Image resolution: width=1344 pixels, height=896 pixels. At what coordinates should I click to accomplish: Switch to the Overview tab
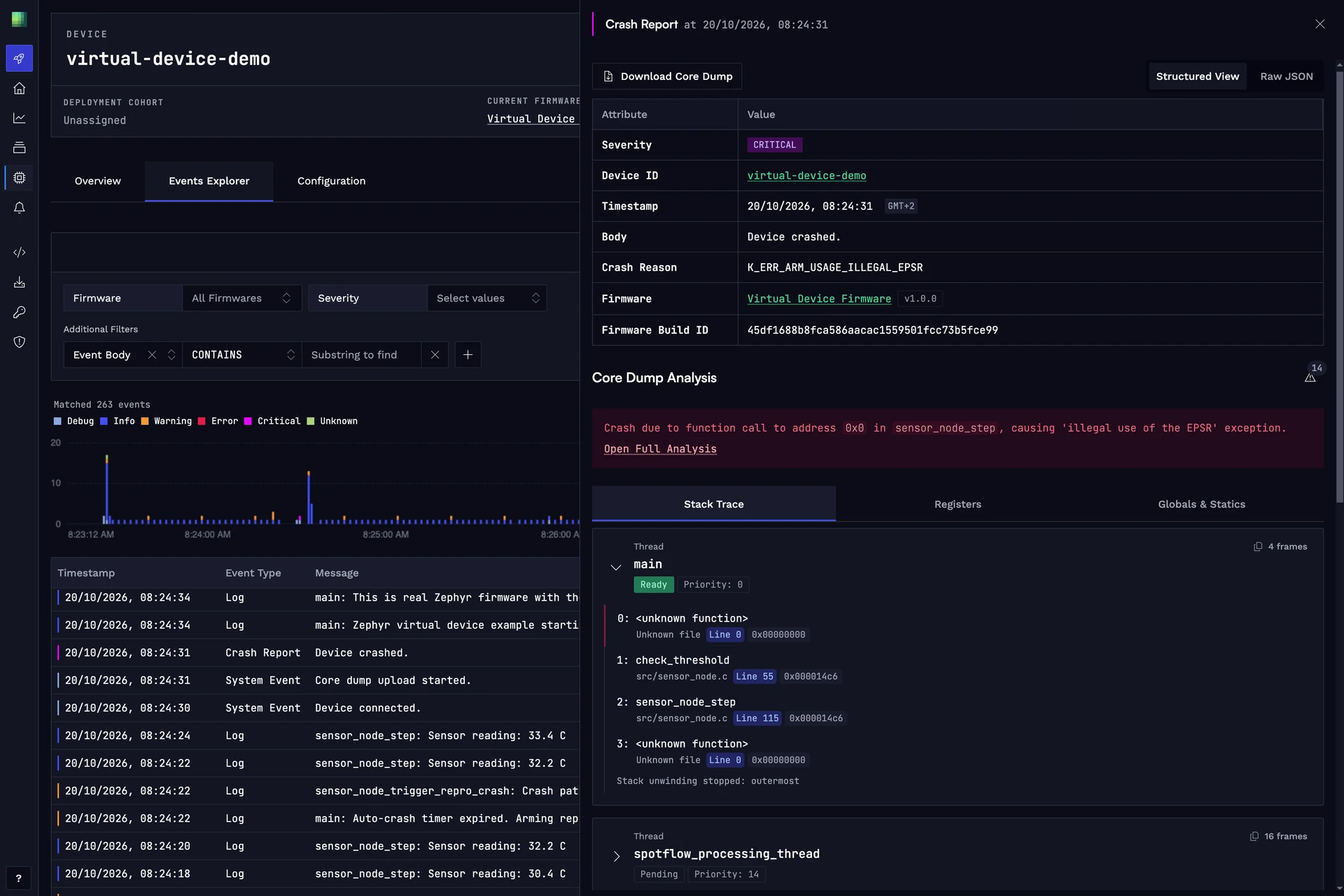[97, 181]
